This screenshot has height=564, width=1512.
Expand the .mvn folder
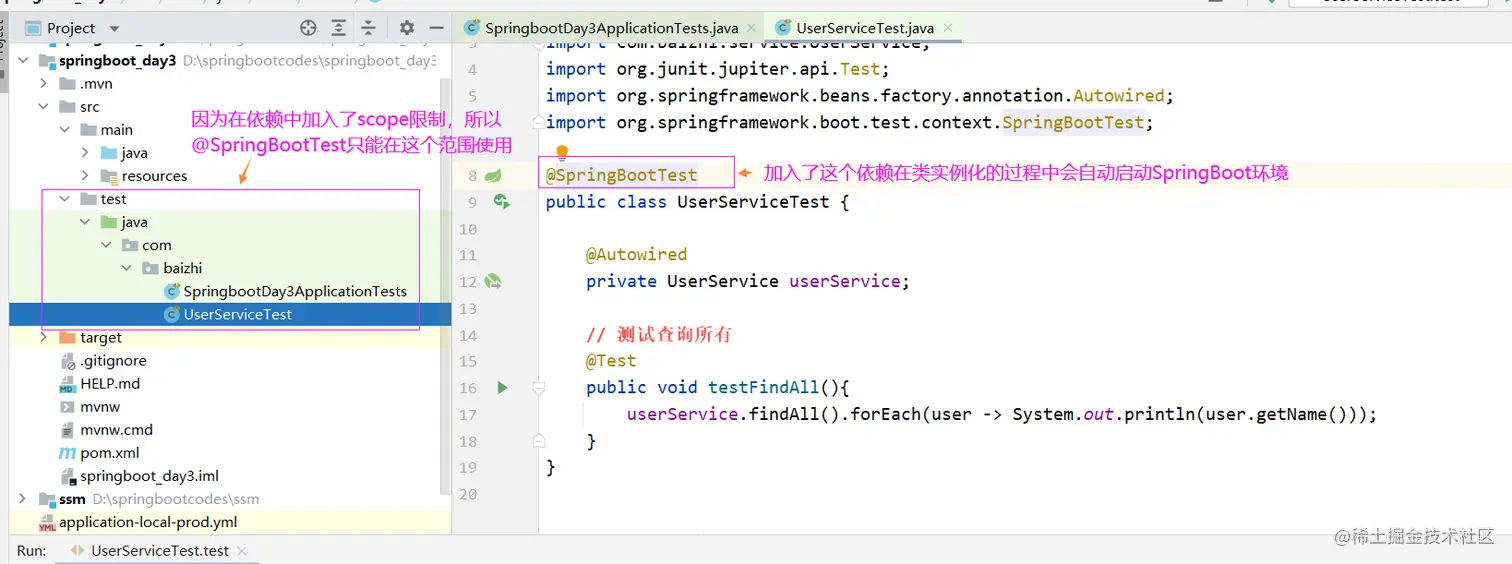coord(43,83)
